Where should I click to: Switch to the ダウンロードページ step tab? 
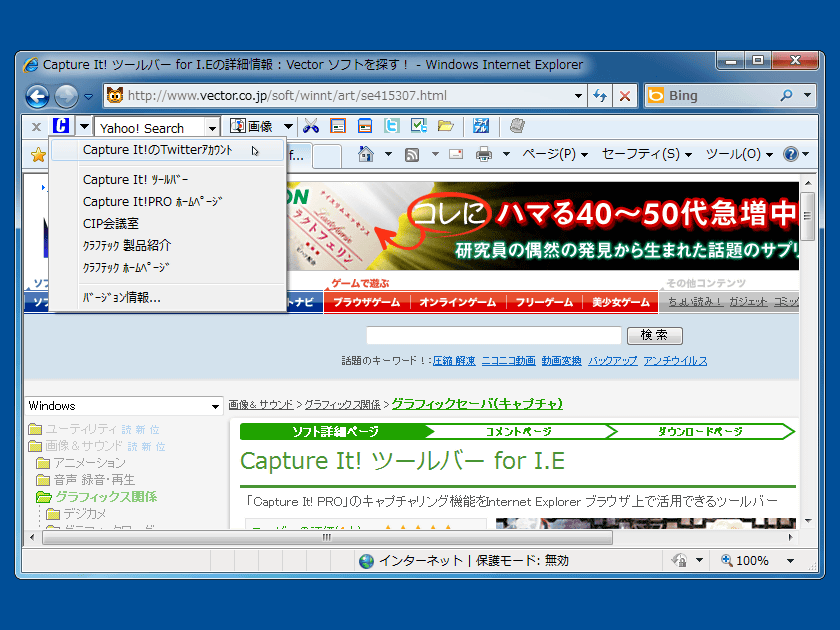click(700, 431)
